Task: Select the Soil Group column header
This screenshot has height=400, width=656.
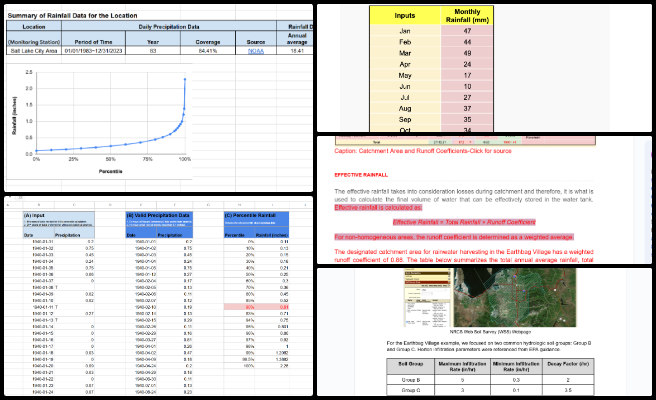Action: [x=410, y=366]
